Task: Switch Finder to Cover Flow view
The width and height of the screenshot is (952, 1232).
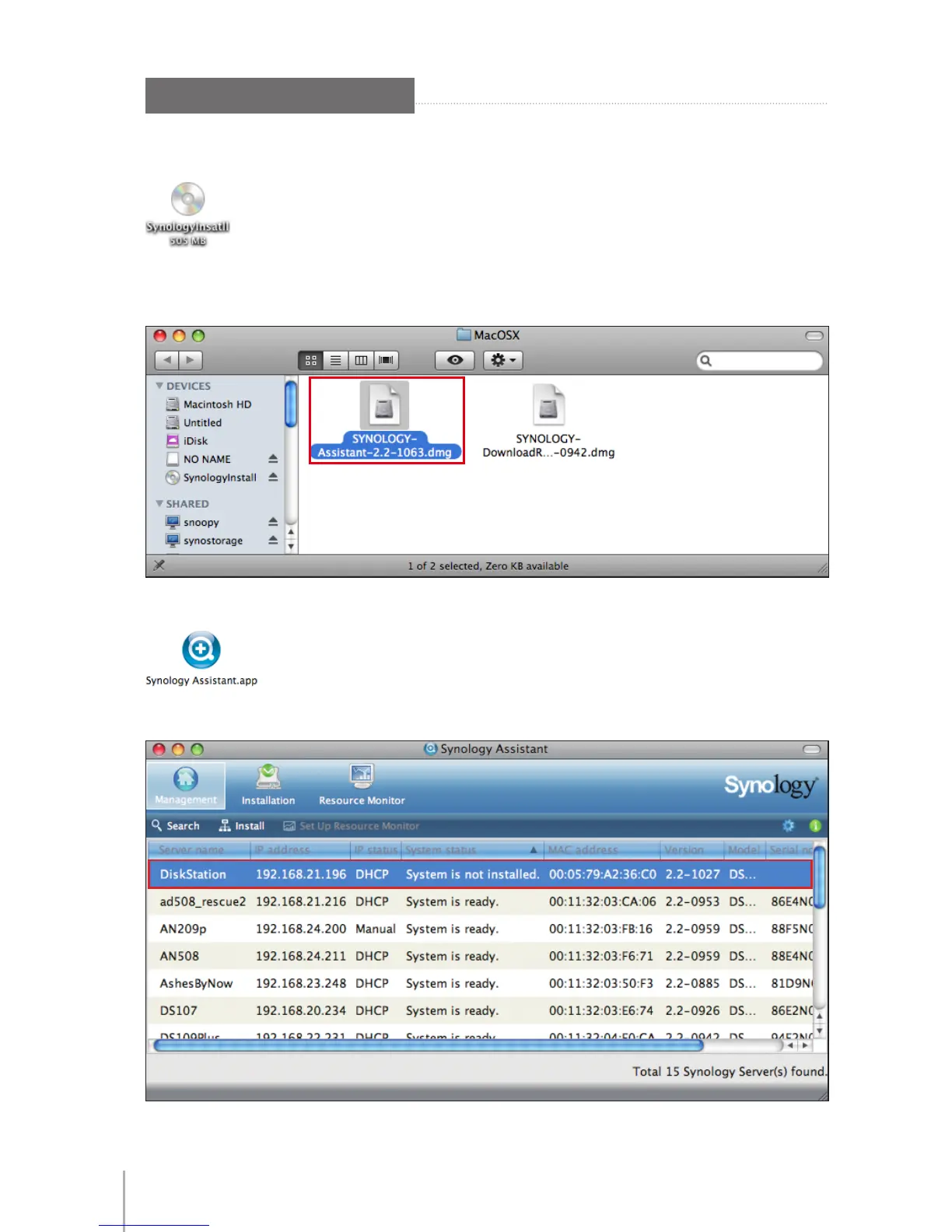Action: click(x=386, y=360)
